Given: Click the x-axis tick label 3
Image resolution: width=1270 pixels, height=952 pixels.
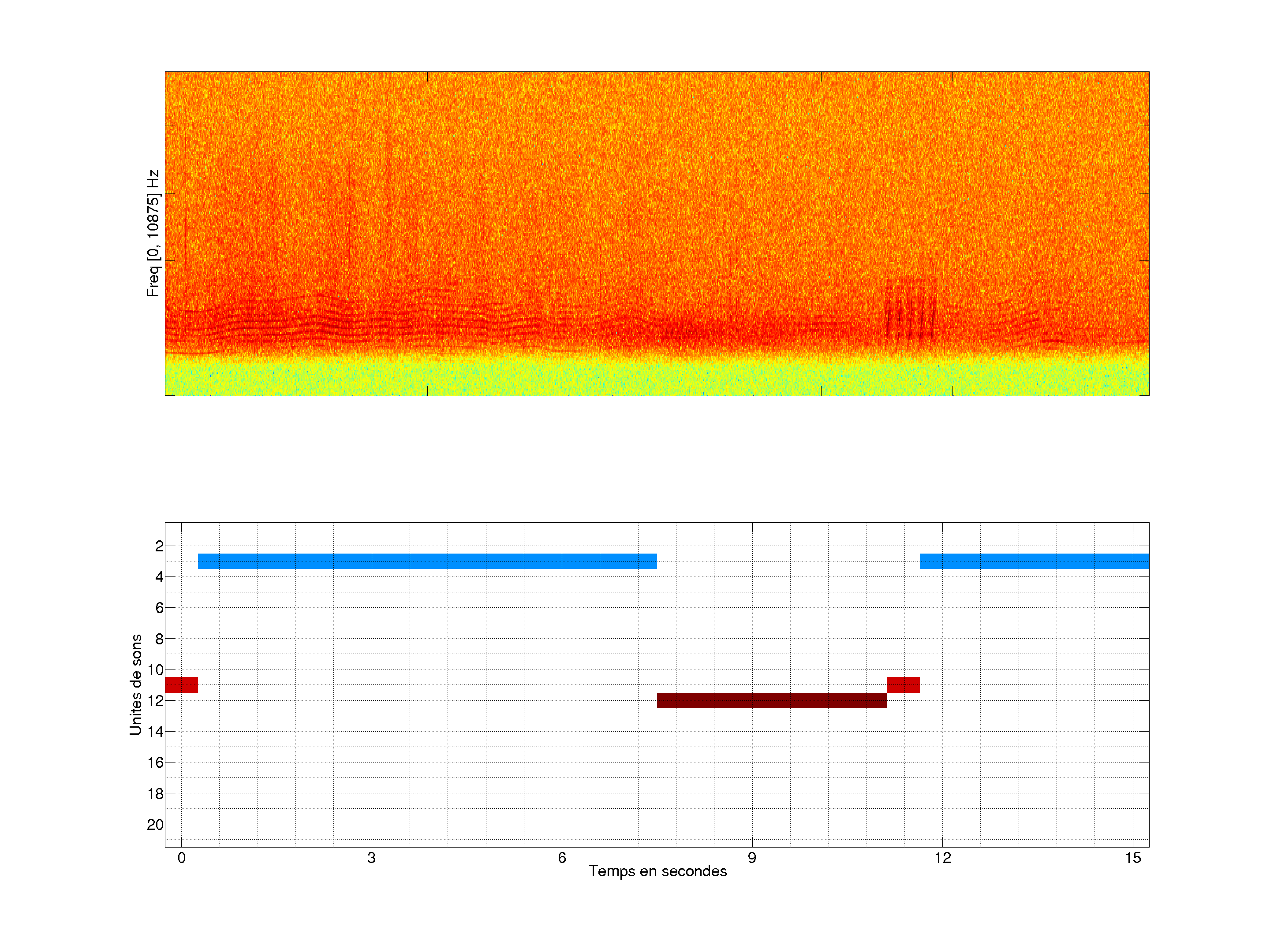Looking at the screenshot, I should tap(371, 858).
